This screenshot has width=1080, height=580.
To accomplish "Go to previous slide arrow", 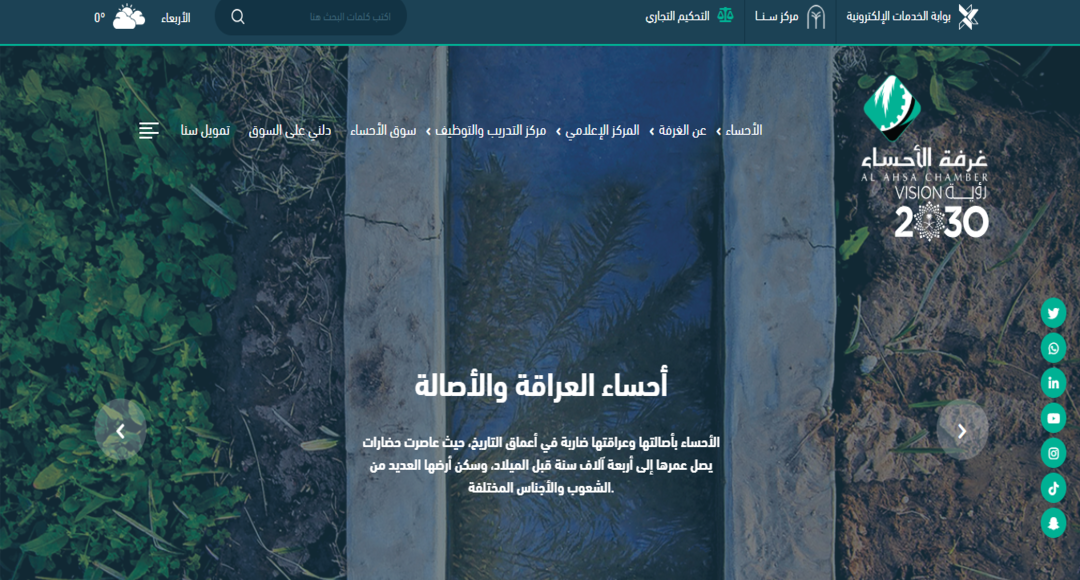I will (x=121, y=431).
